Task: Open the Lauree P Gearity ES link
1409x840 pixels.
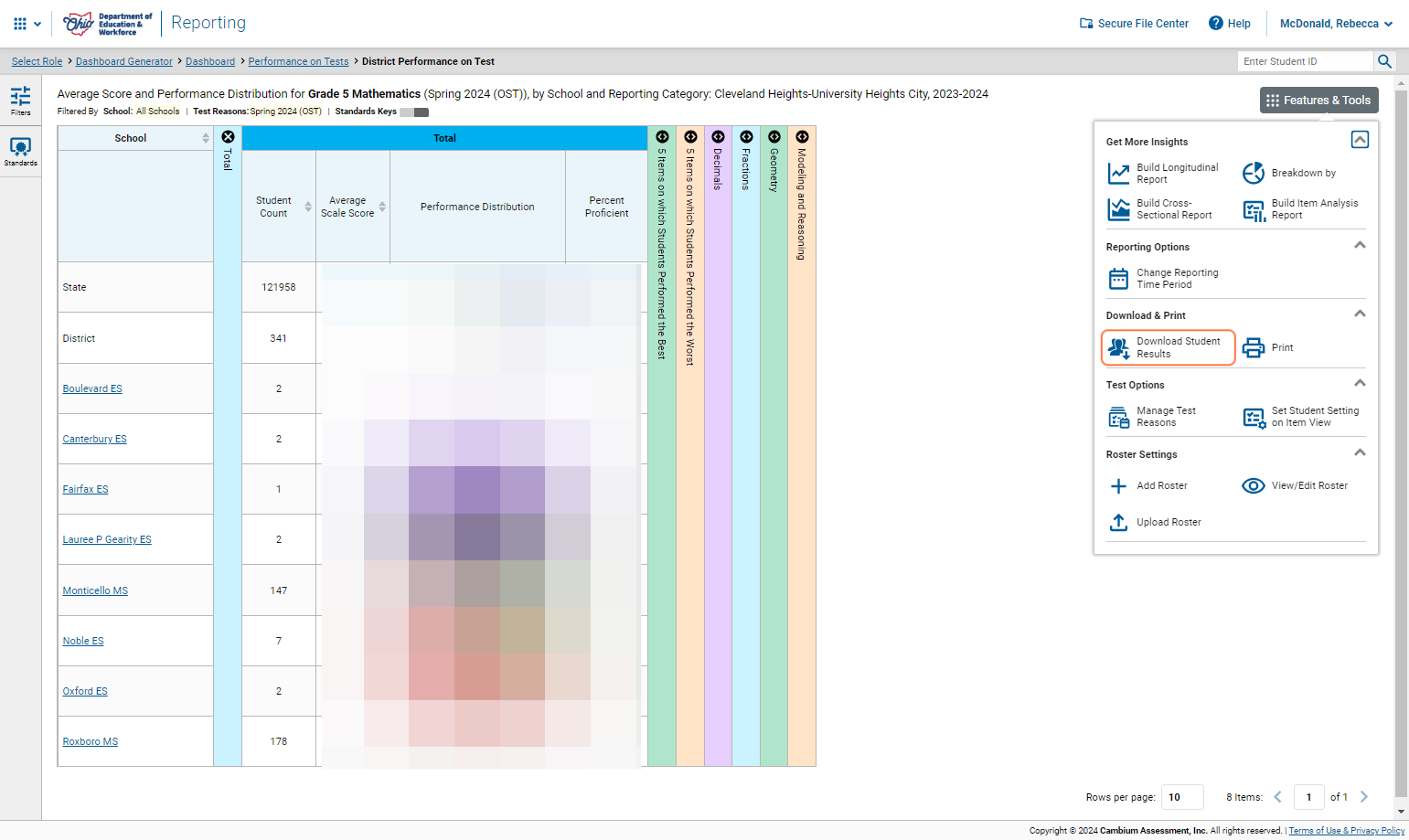Action: tap(107, 539)
